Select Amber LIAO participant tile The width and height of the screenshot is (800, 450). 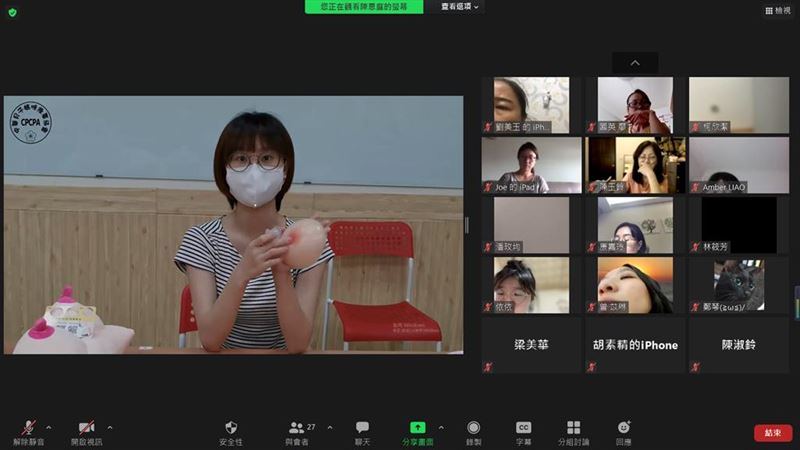[739, 165]
